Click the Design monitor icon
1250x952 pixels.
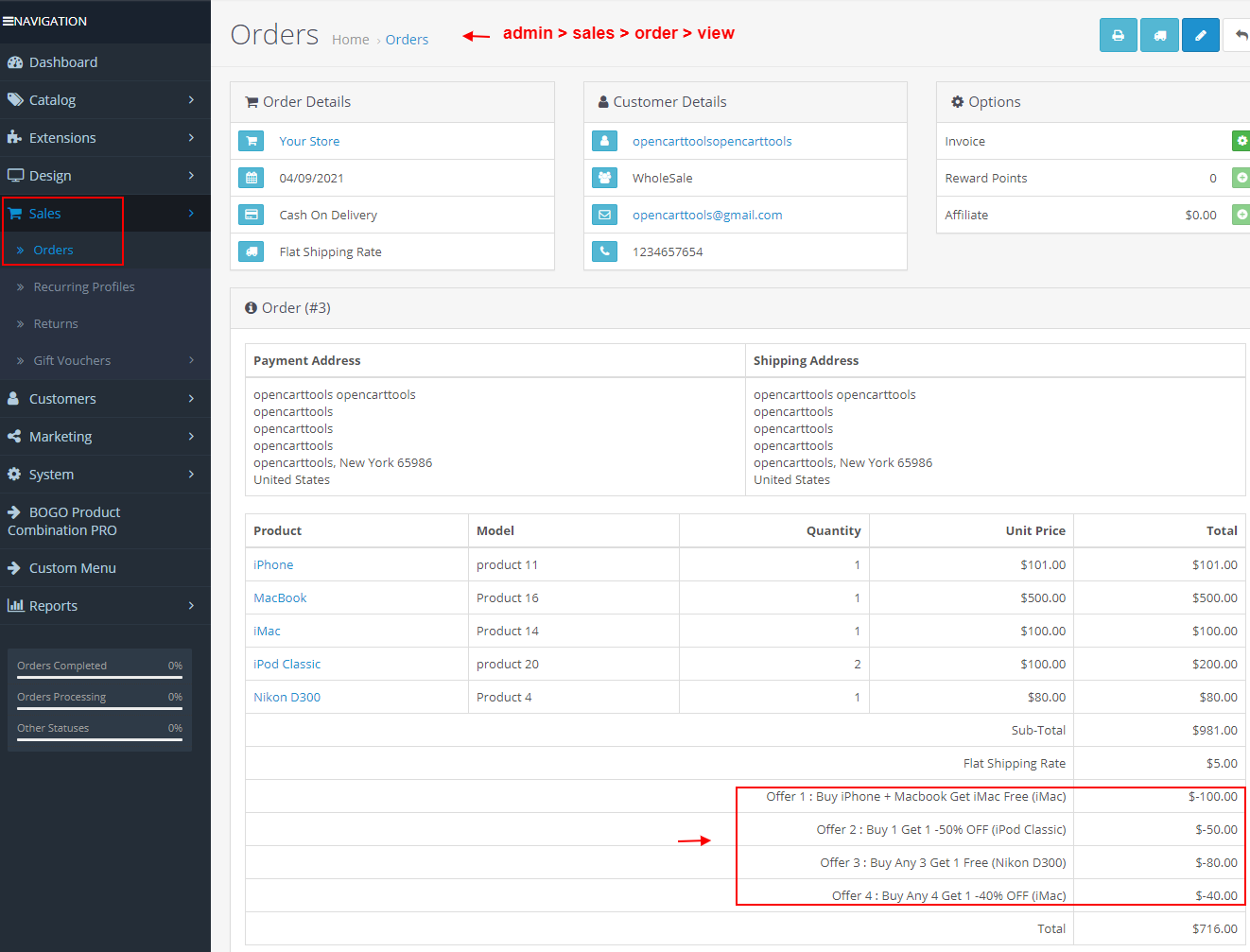pos(14,176)
